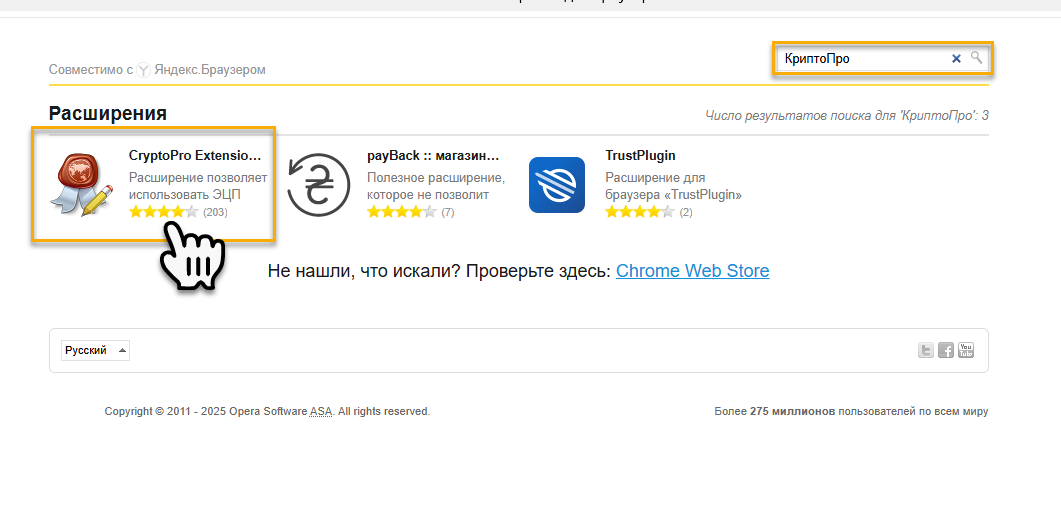Open the Twitter social icon
1061x511 pixels.
926,350
